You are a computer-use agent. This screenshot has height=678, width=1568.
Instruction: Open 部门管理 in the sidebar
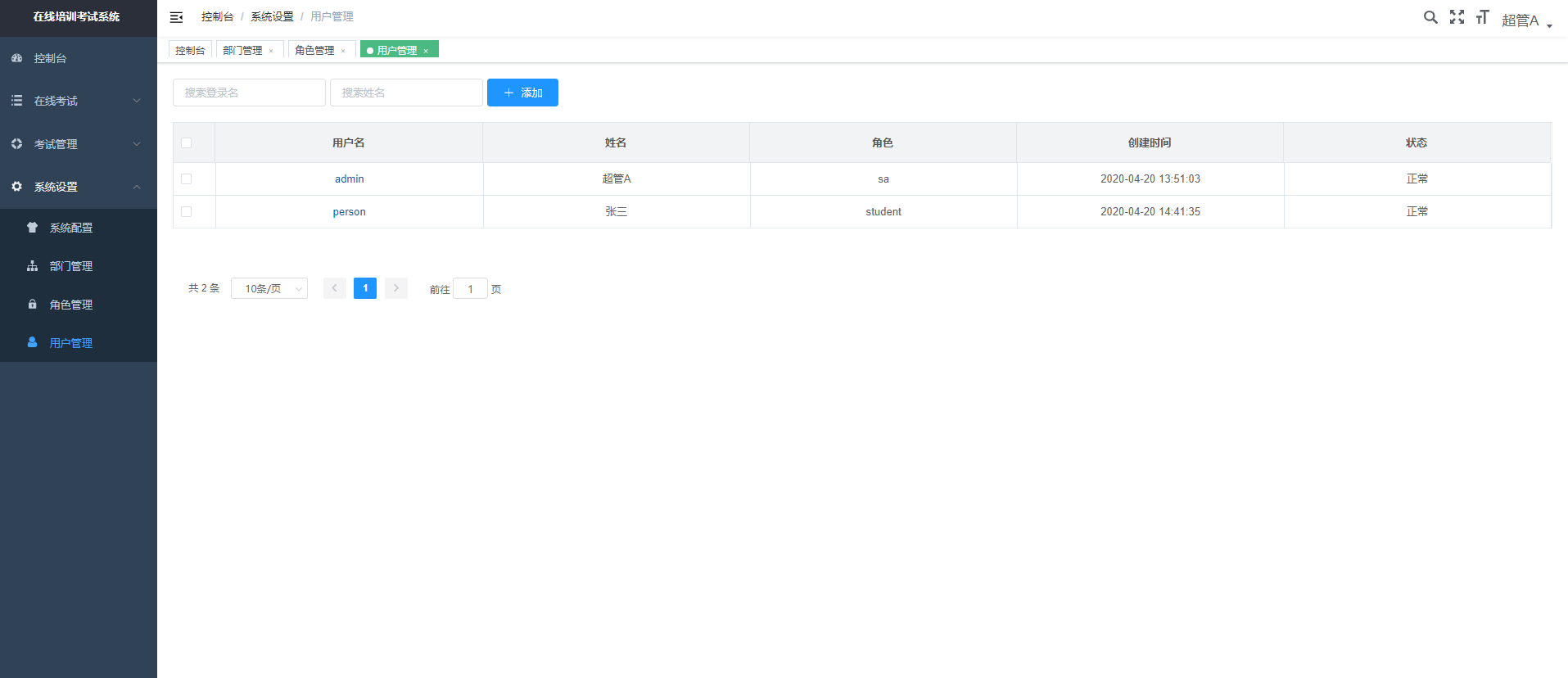[x=79, y=266]
